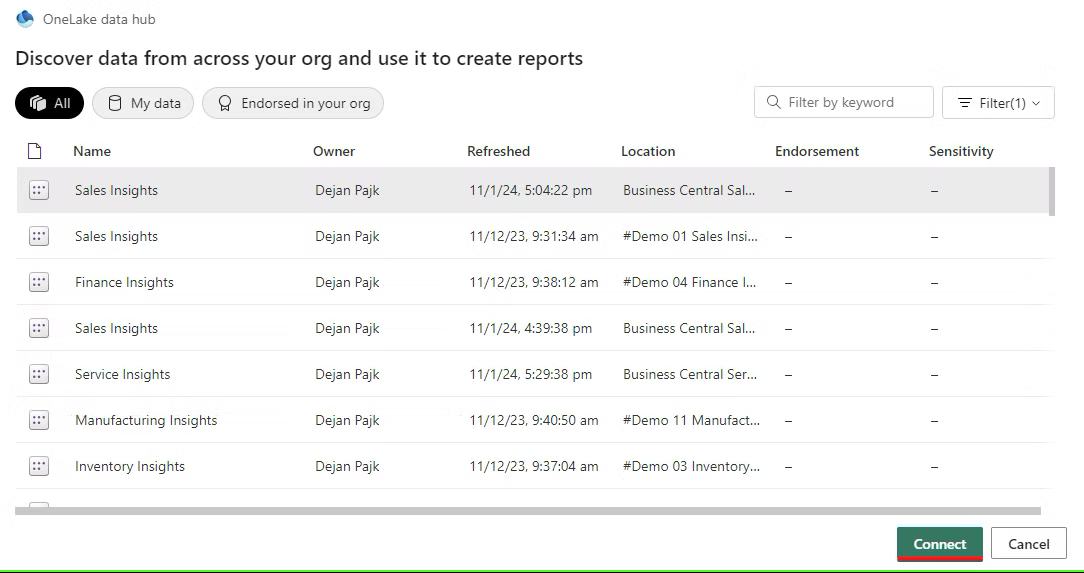Open the Filter(1) dropdown
1084x573 pixels.
coord(998,103)
